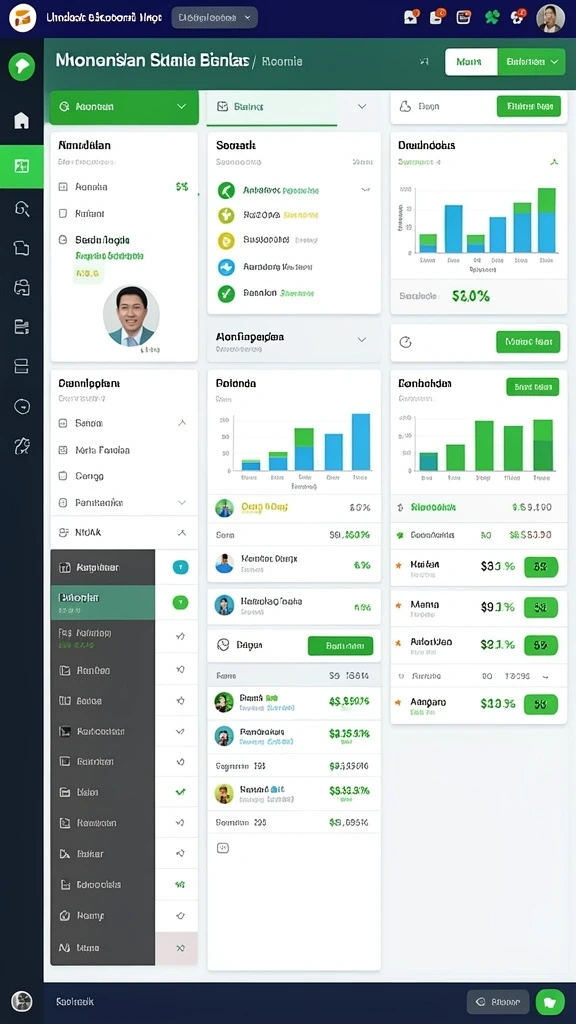Toggle the bold green check next to "Bioisi" row
Viewport: 576px width, 1024px height.
click(180, 792)
